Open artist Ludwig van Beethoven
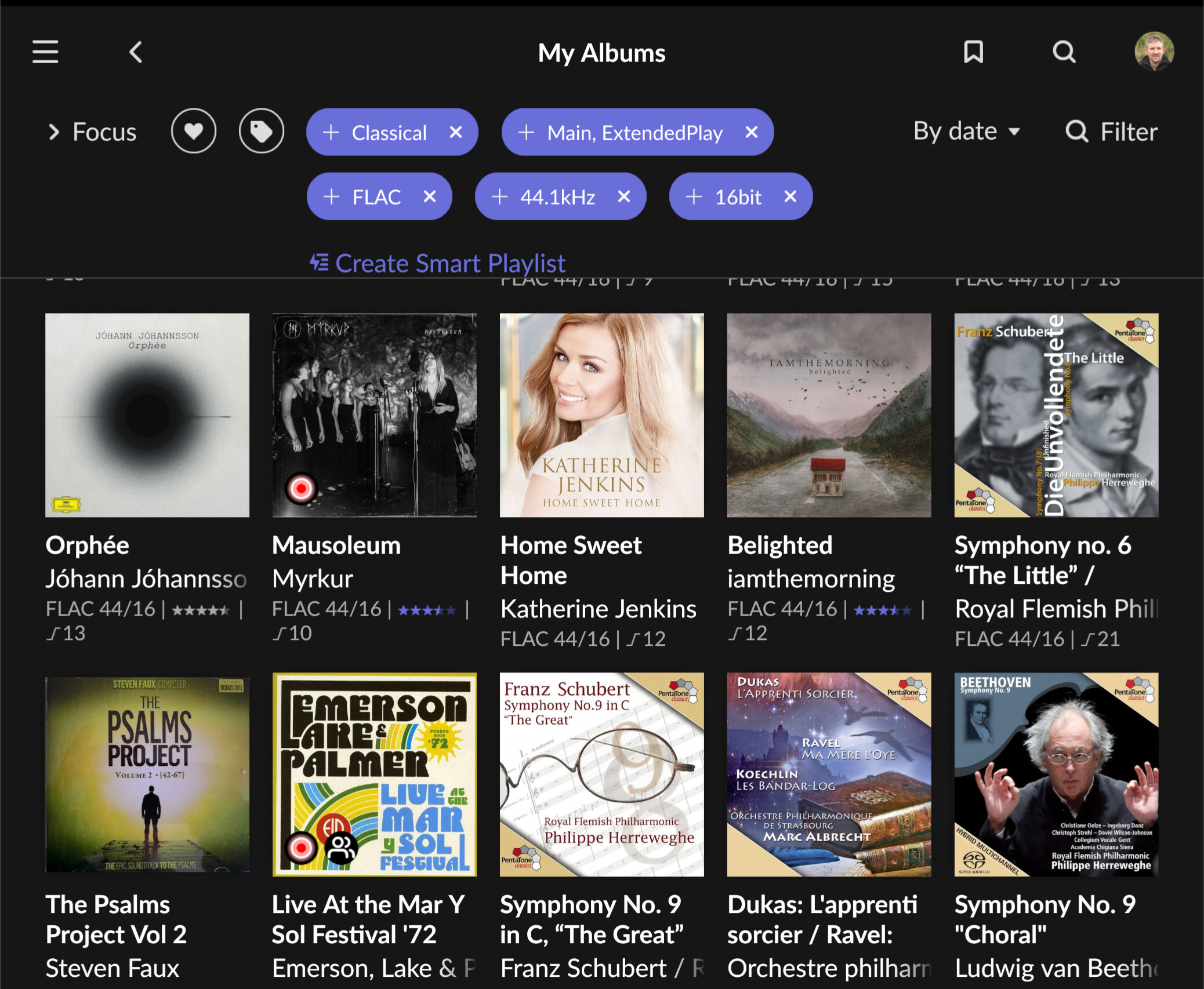Screen dimensions: 1204x989 (1057, 968)
